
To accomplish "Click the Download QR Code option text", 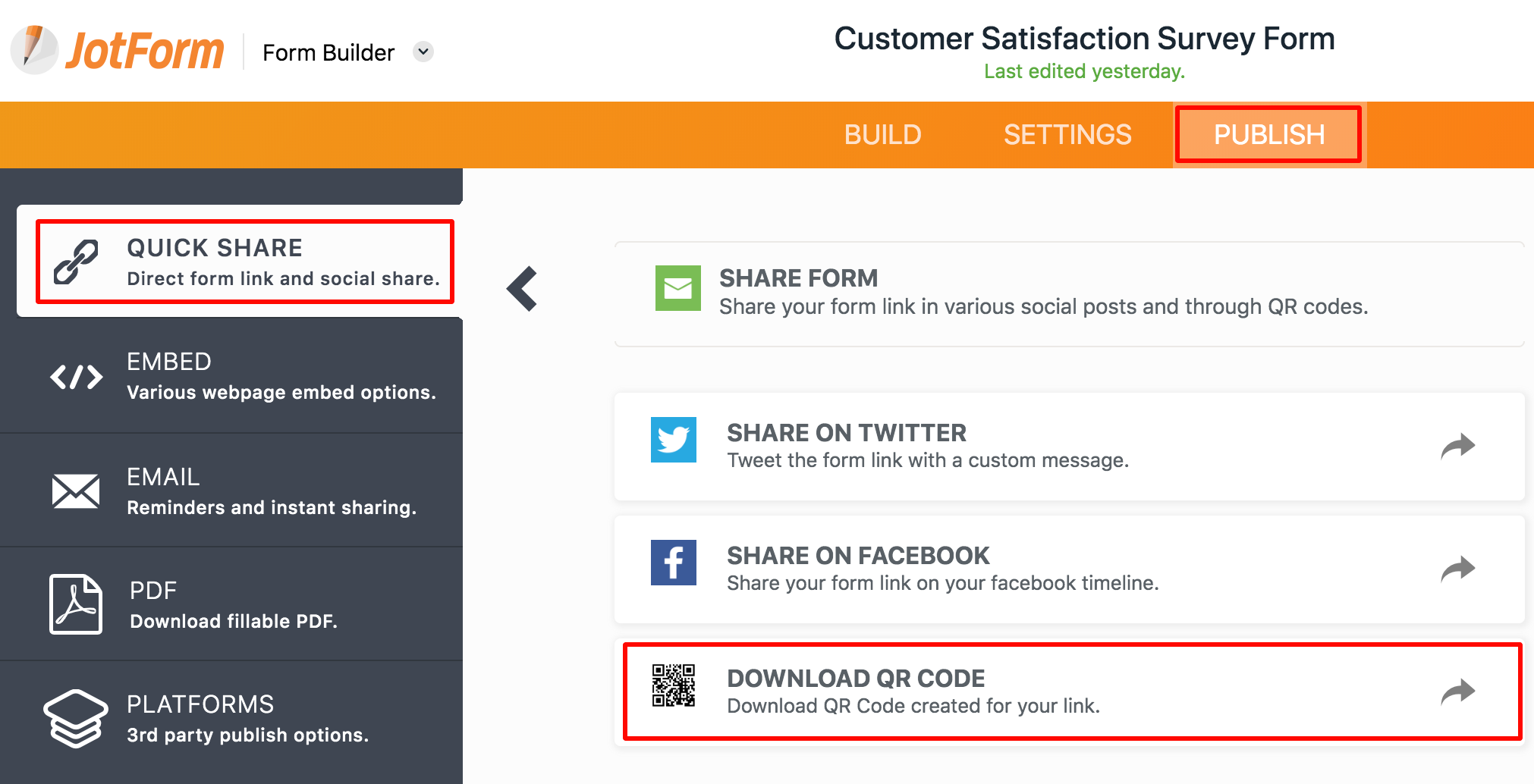I will pos(856,679).
